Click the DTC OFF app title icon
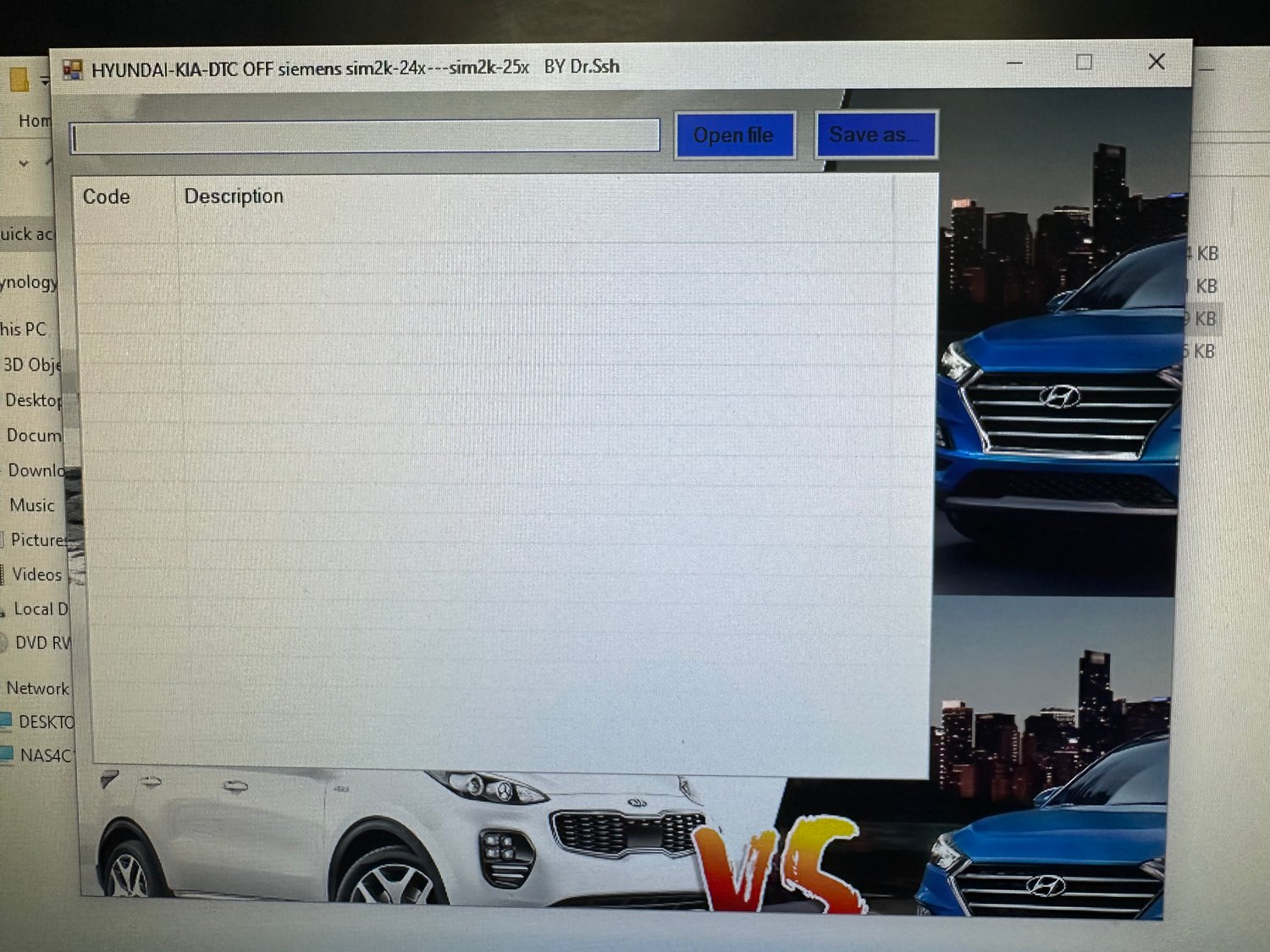This screenshot has height=952, width=1270. point(74,69)
